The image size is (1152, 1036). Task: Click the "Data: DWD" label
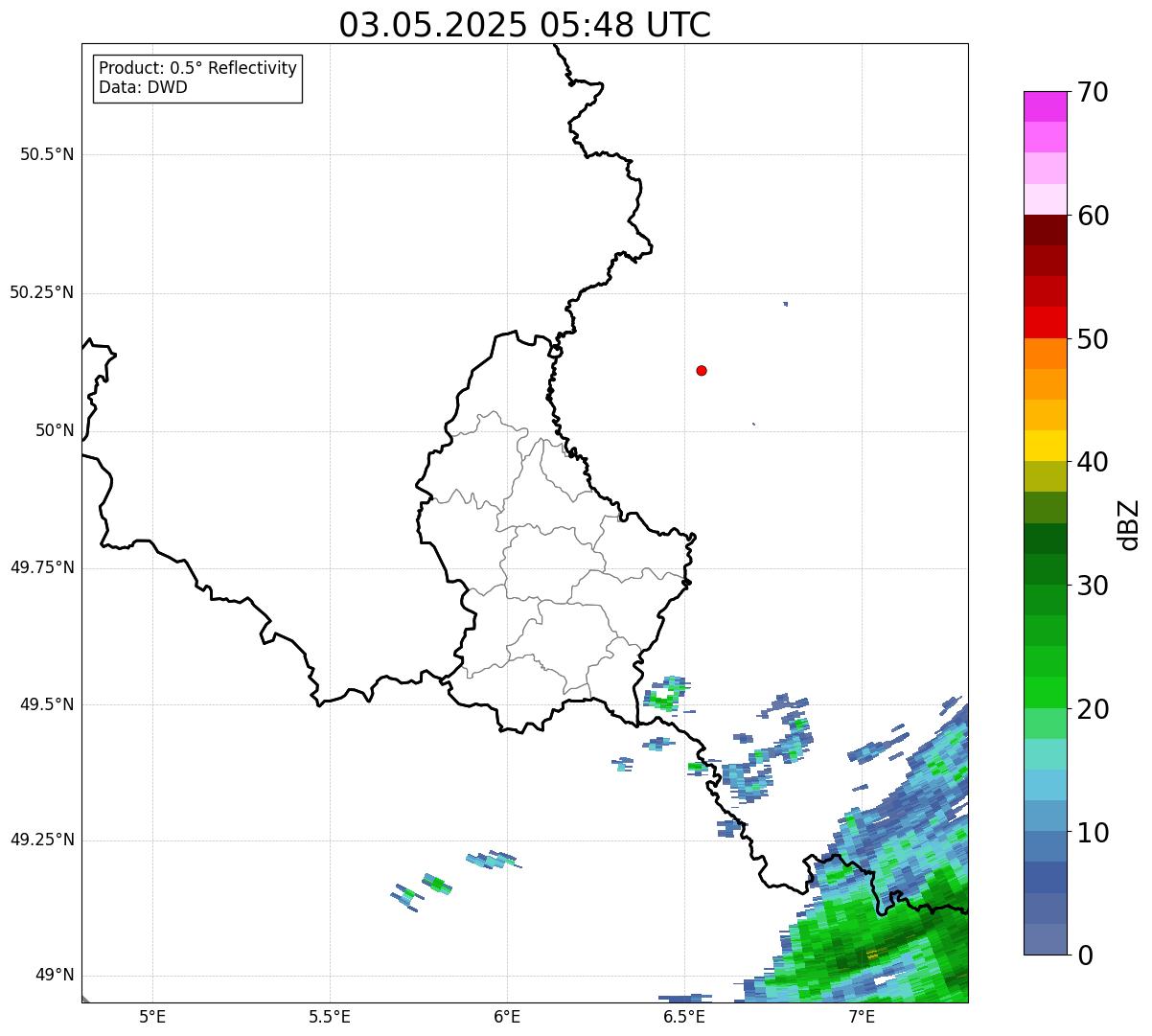click(143, 87)
